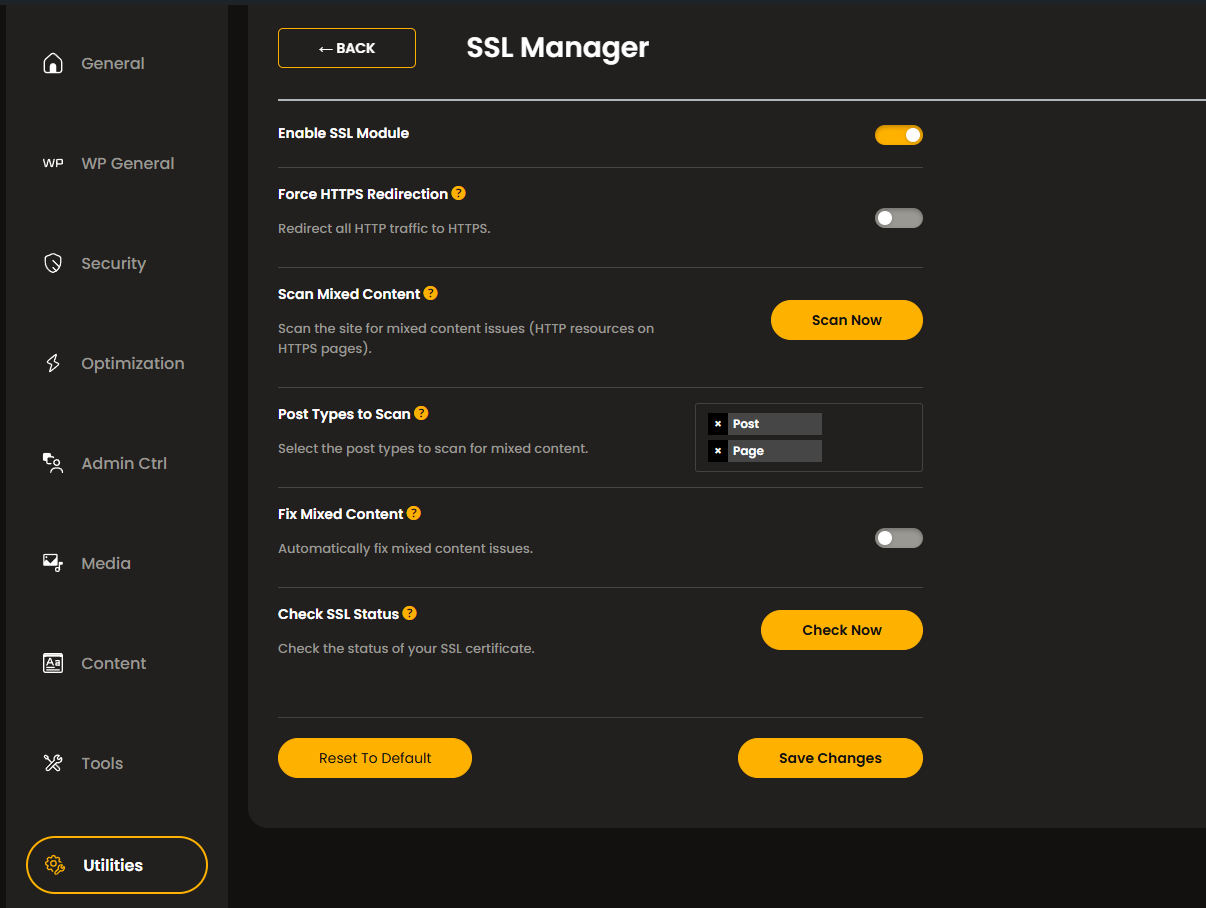Navigate to WP General settings

click(52, 162)
